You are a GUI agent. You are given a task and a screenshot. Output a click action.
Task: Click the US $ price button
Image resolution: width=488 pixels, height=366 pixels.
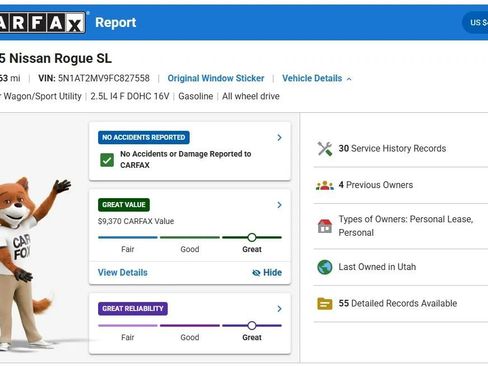[x=475, y=23]
